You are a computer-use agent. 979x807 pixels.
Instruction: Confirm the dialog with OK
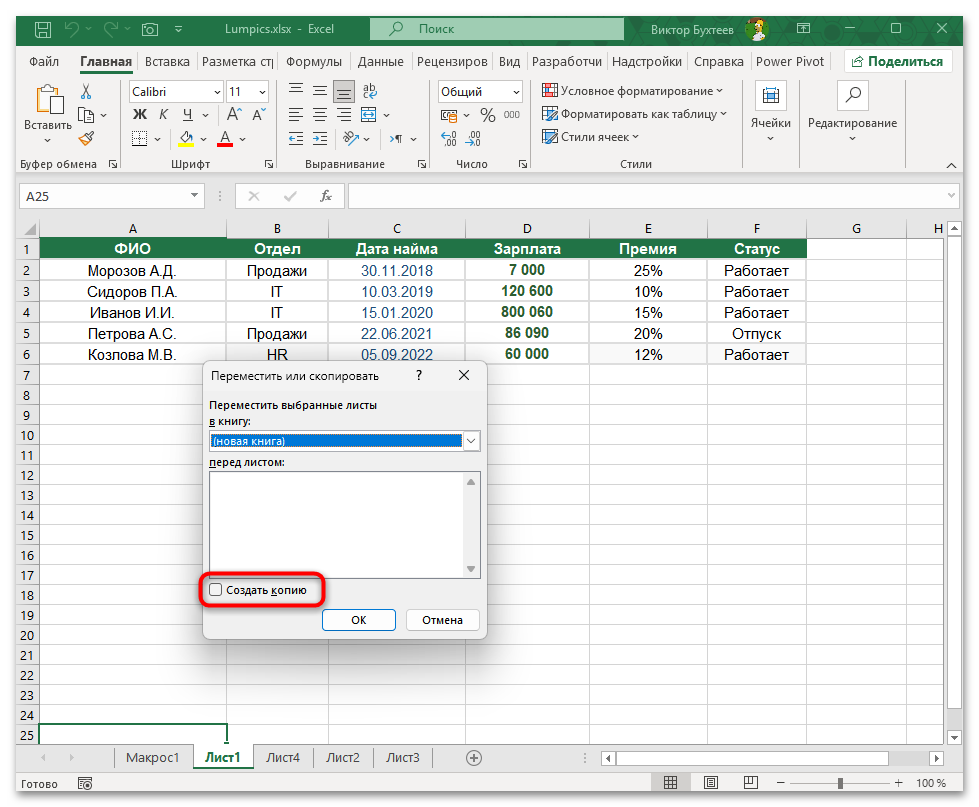pyautogui.click(x=358, y=619)
